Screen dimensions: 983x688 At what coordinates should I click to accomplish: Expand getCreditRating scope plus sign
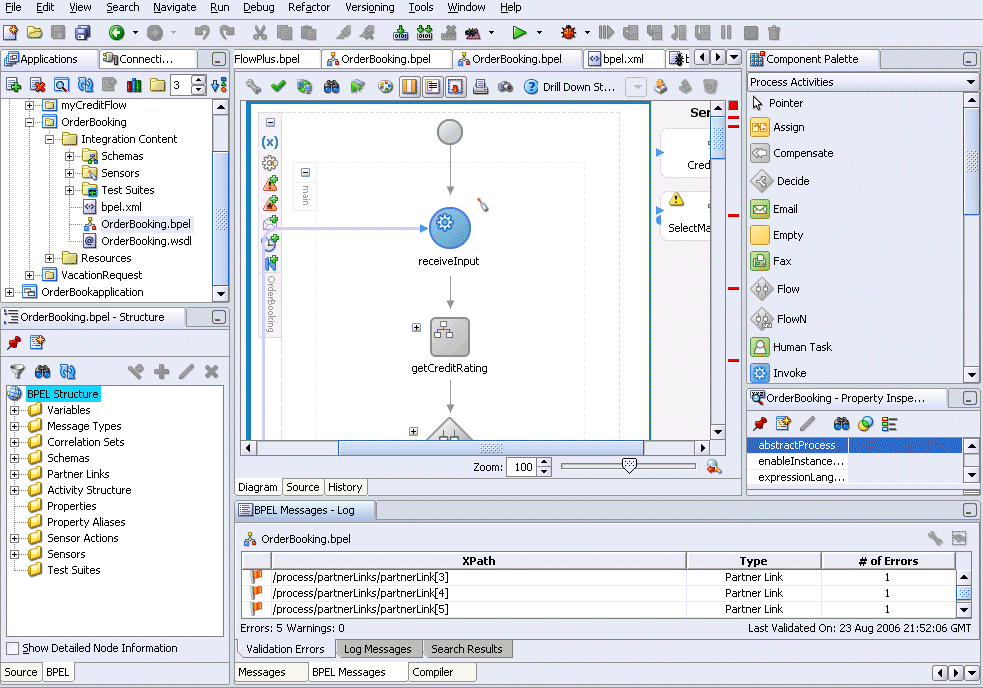click(416, 327)
